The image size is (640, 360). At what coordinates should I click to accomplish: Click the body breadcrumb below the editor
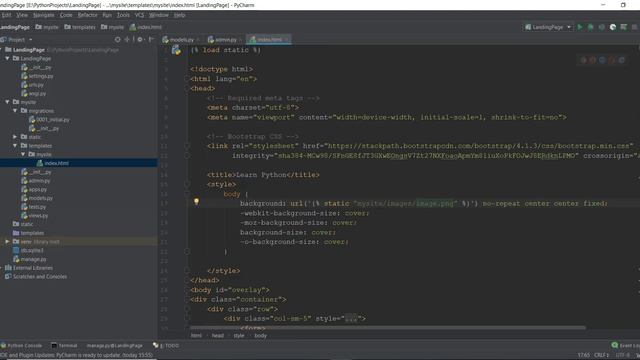click(x=260, y=336)
